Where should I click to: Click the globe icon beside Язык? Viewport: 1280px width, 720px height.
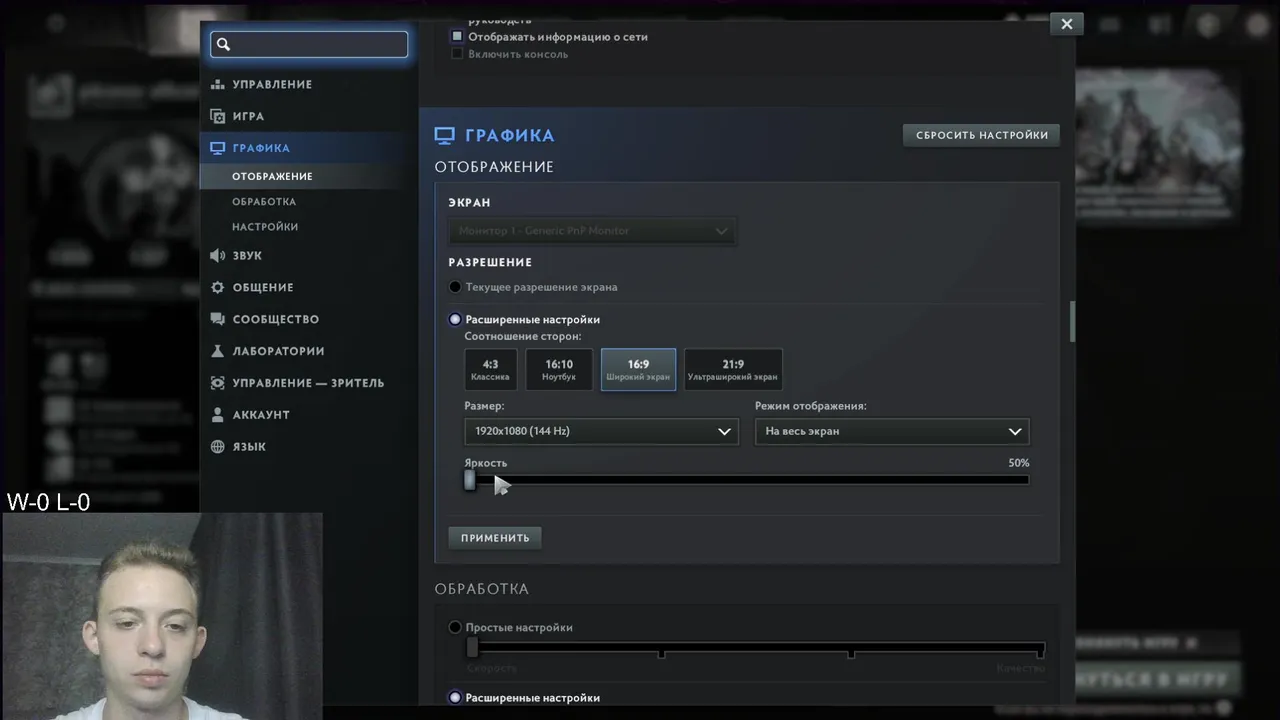[218, 446]
